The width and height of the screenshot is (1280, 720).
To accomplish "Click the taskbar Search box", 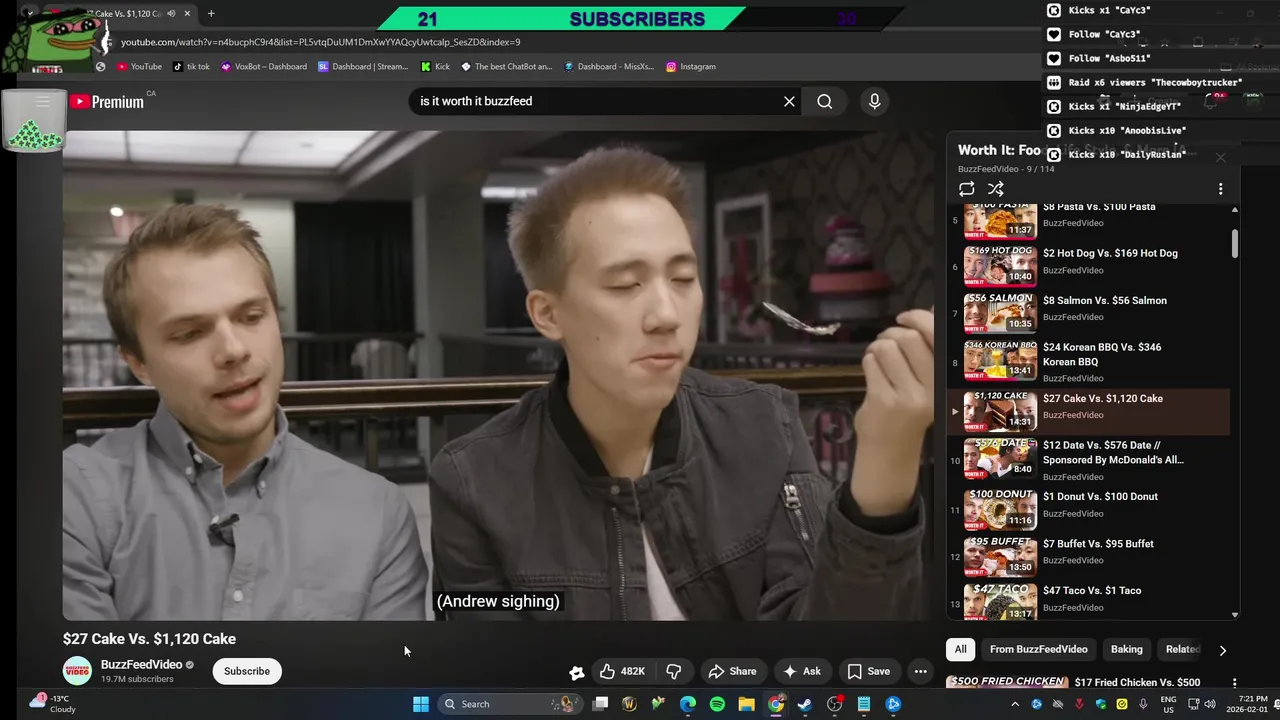I will tap(510, 704).
